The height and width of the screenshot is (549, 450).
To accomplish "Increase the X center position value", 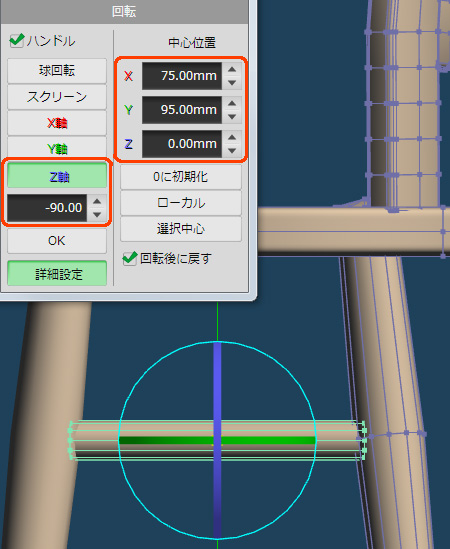I will tap(232, 69).
